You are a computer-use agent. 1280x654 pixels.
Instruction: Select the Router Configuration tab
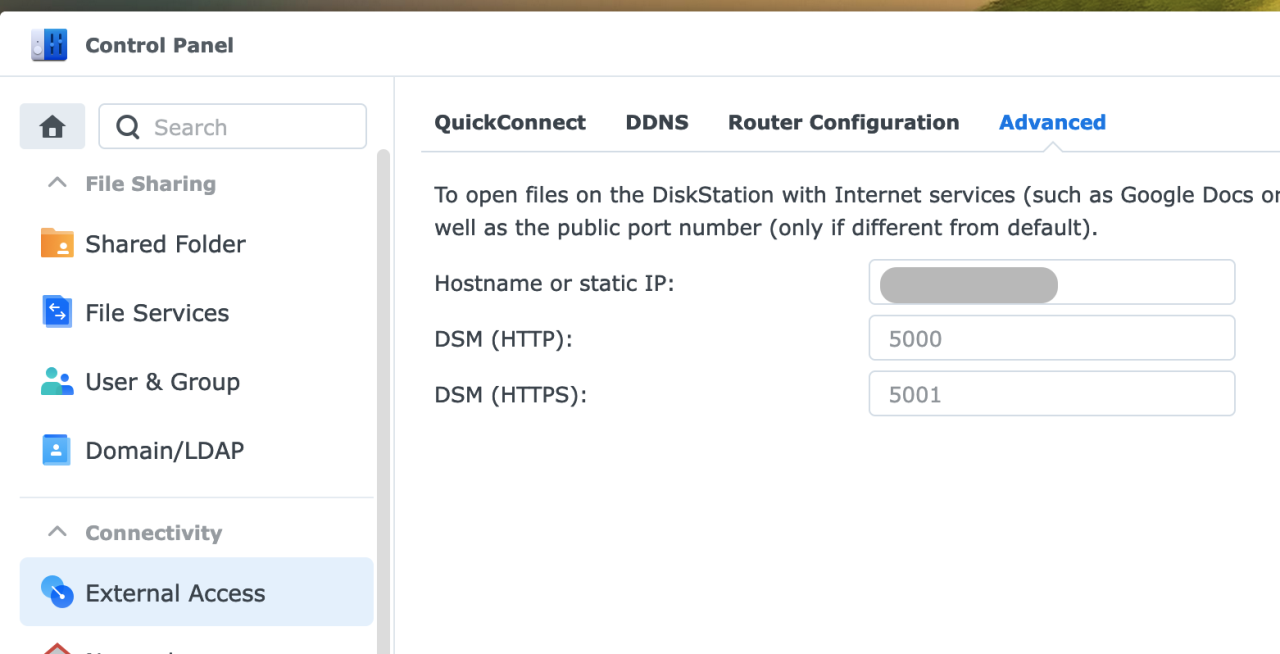(x=843, y=122)
